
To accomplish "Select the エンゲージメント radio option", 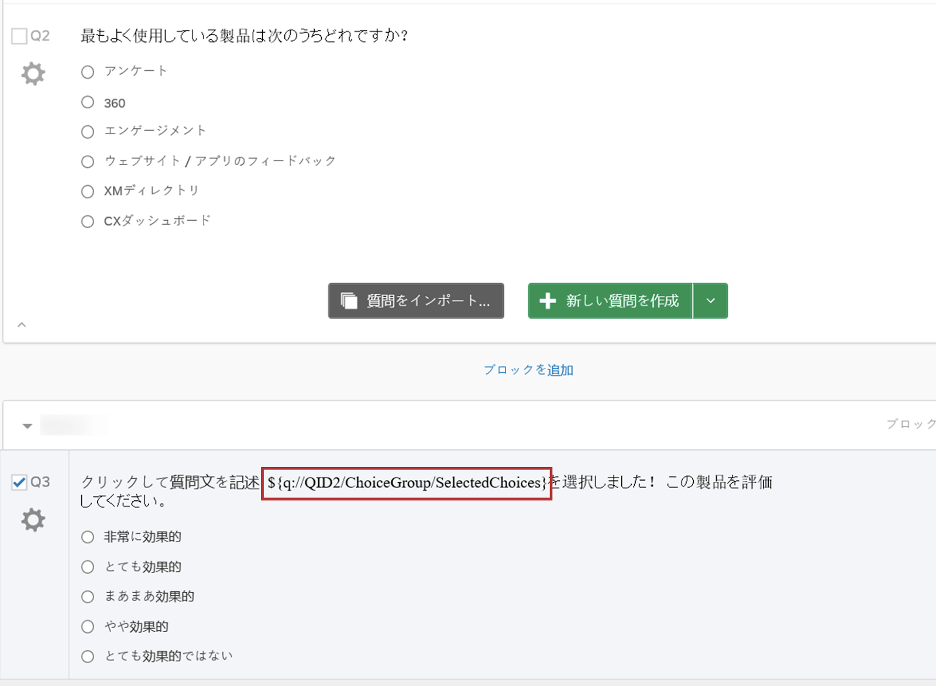I will click(88, 131).
